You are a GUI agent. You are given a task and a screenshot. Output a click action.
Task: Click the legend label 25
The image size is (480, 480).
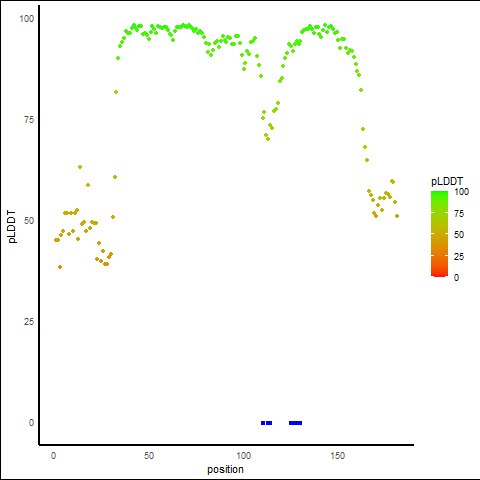459,256
